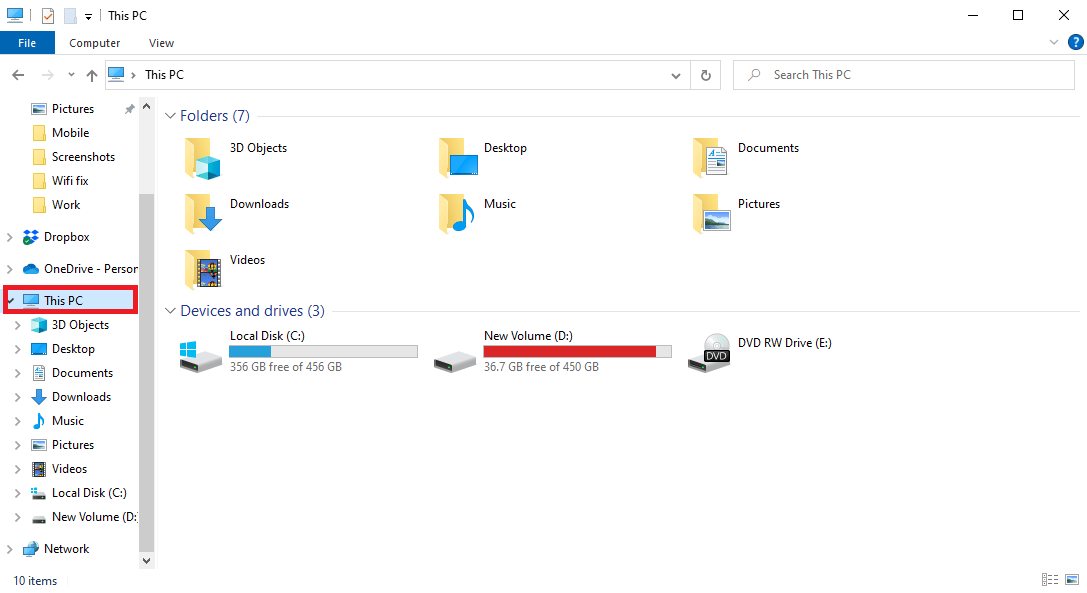The image size is (1087, 593).
Task: Select New Volume (D:) drive icon
Action: click(x=455, y=361)
